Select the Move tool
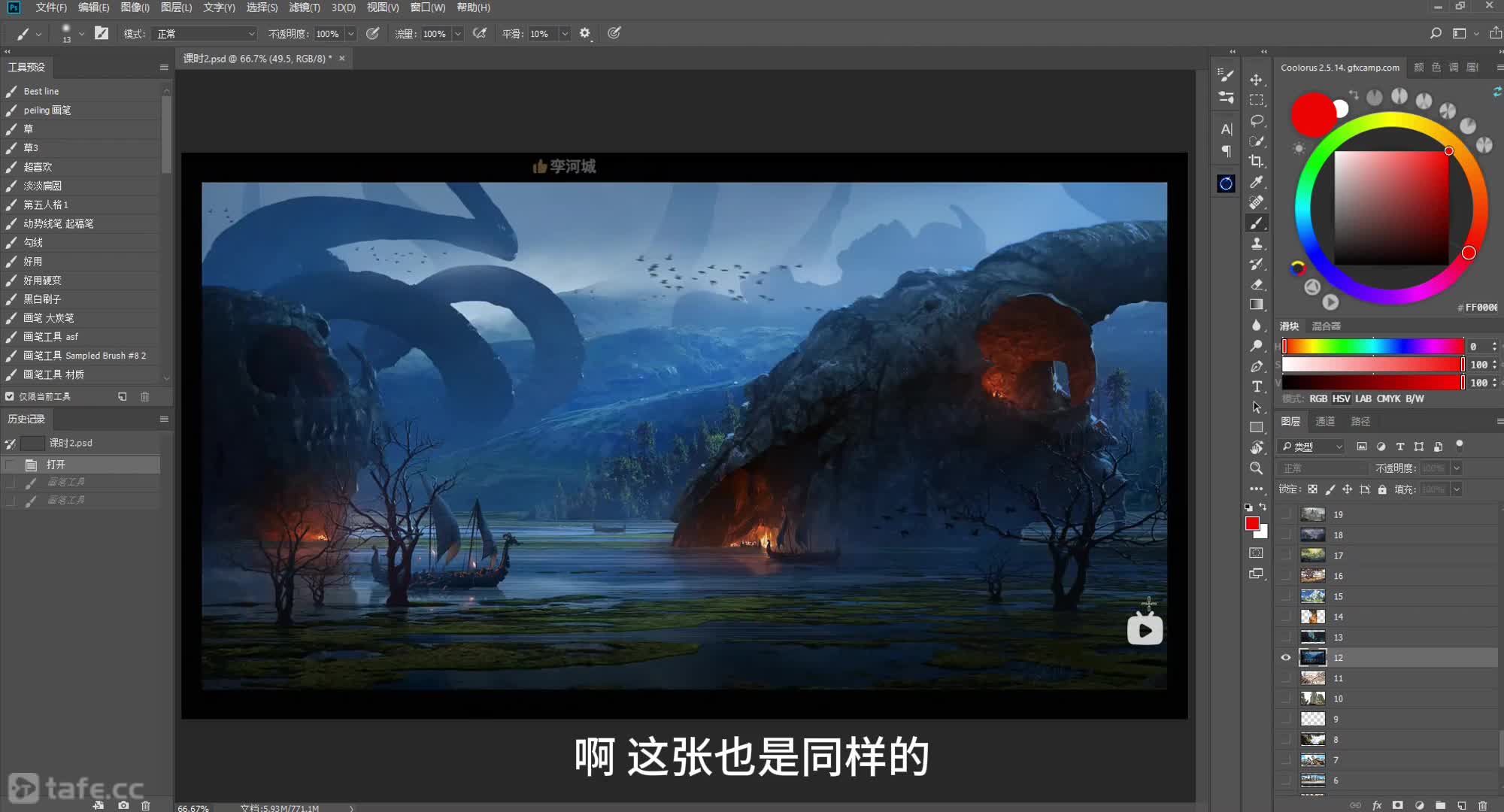Image resolution: width=1504 pixels, height=812 pixels. pyautogui.click(x=1256, y=80)
